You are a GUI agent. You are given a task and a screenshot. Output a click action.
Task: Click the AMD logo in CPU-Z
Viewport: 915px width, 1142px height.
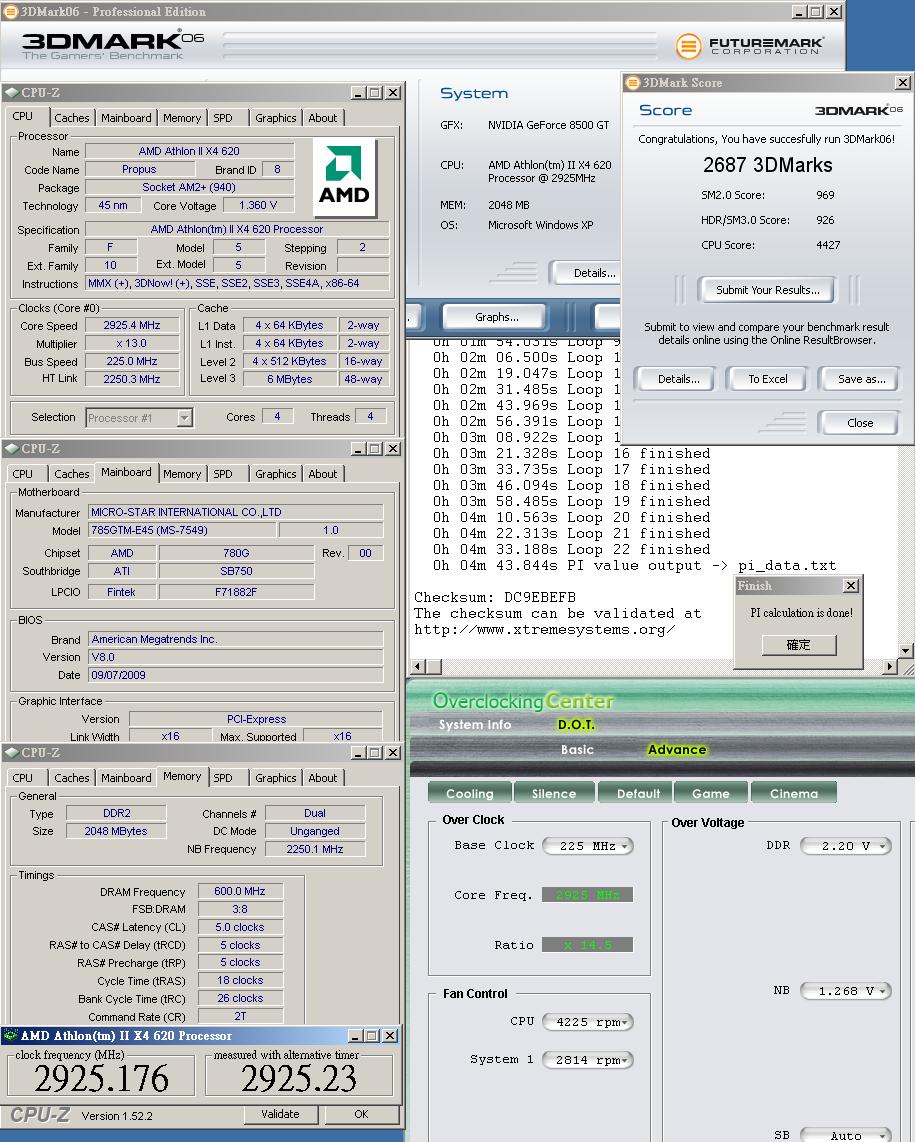click(x=344, y=178)
